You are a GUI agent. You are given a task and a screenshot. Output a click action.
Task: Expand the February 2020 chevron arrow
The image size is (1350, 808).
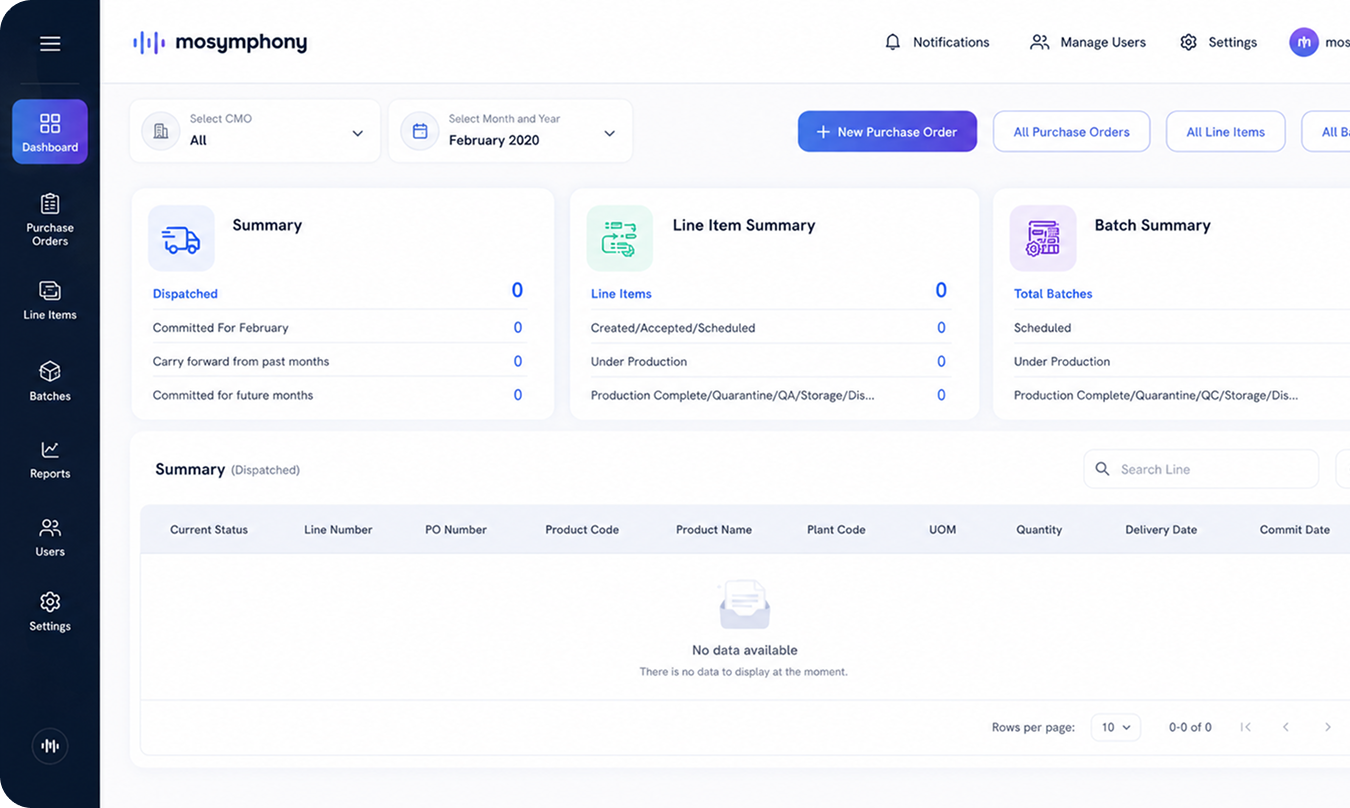610,133
